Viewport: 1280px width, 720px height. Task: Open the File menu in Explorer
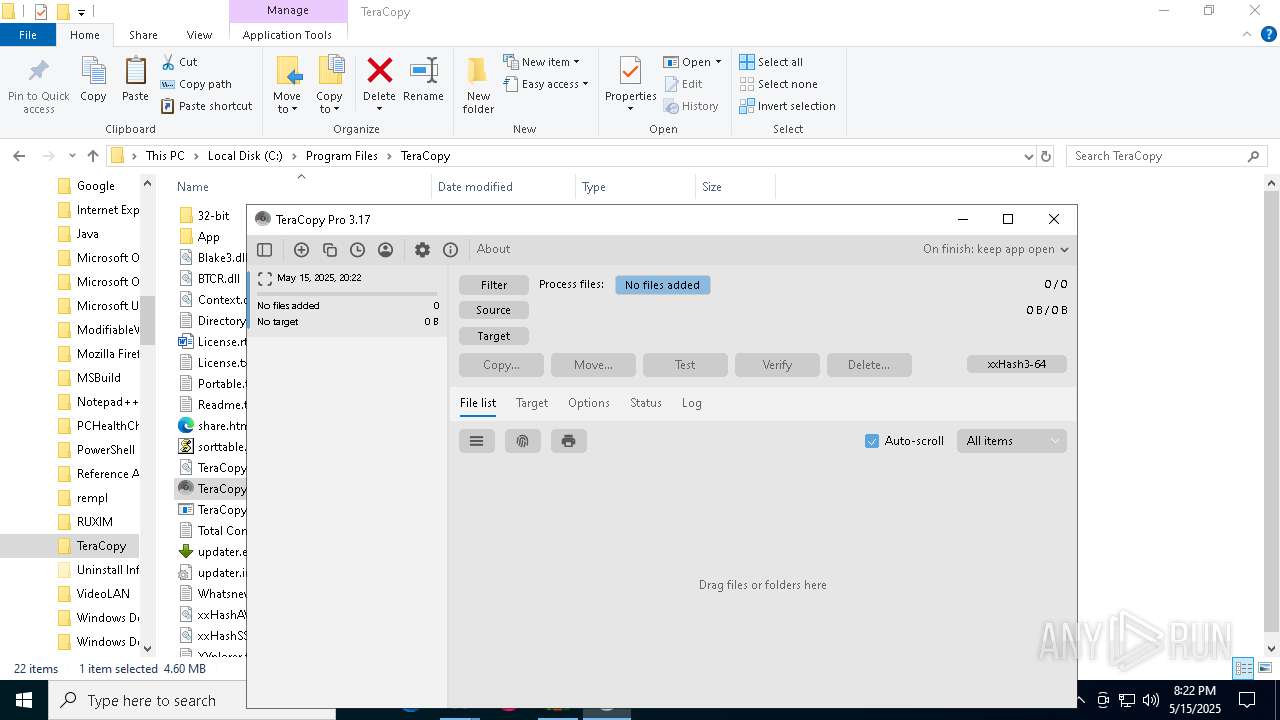point(28,34)
